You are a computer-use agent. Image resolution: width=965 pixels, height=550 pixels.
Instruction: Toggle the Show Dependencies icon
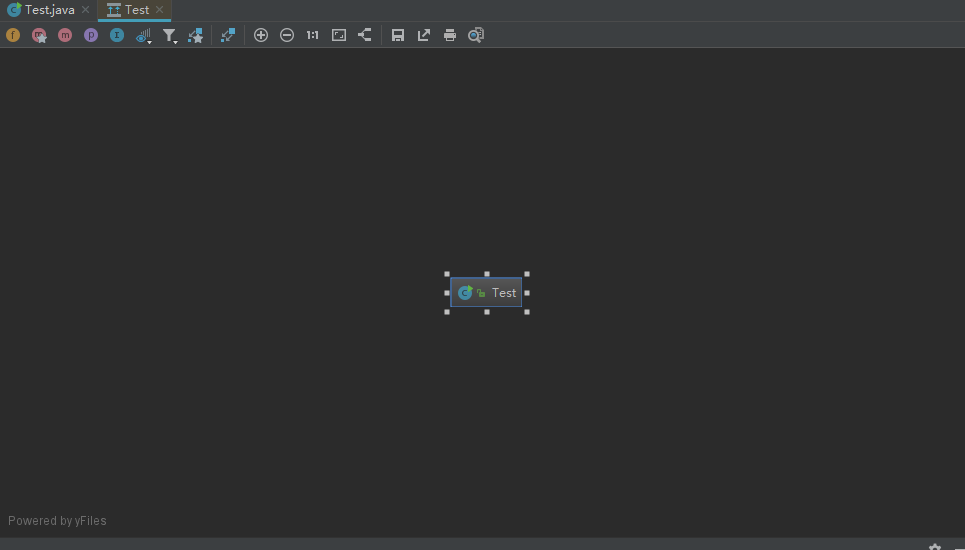(228, 35)
